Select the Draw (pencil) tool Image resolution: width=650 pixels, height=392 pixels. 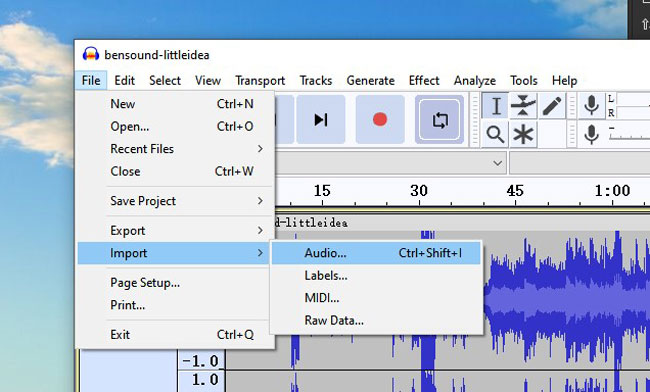click(551, 106)
